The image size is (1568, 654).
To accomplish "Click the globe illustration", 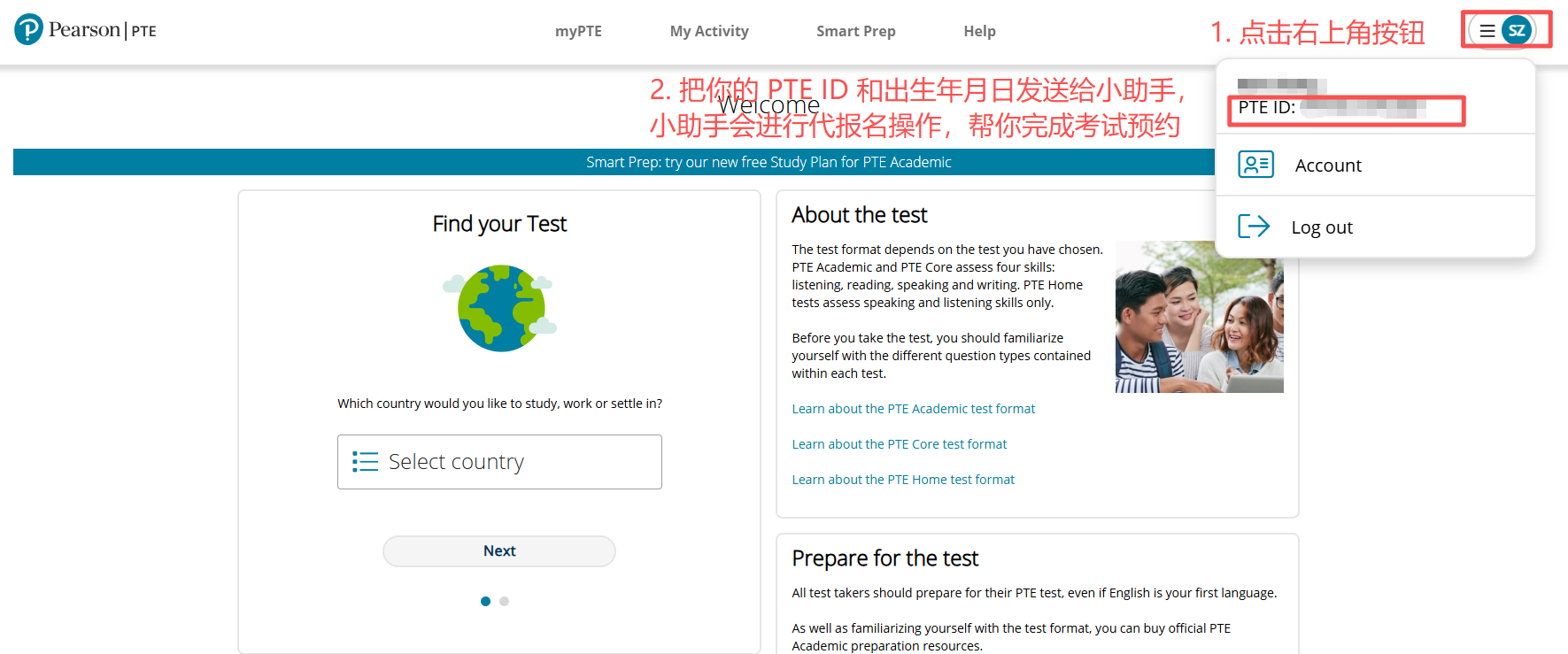I will [x=500, y=308].
